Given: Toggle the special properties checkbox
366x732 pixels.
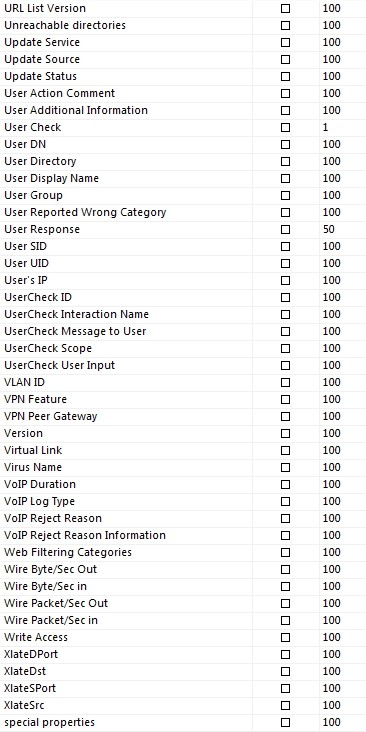Looking at the screenshot, I should (x=285, y=722).
